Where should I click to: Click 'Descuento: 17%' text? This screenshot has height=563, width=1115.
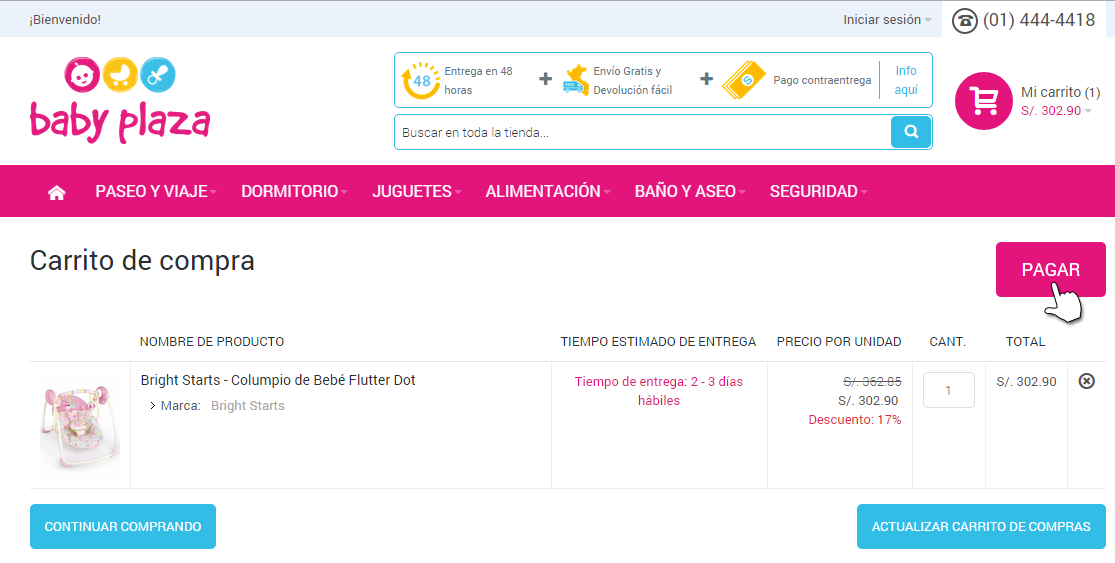tap(855, 420)
